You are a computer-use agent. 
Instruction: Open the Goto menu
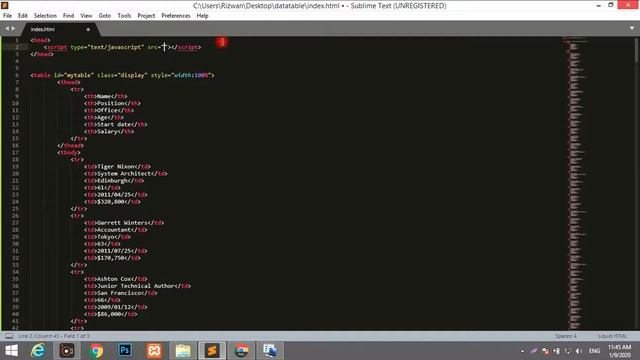pos(104,16)
